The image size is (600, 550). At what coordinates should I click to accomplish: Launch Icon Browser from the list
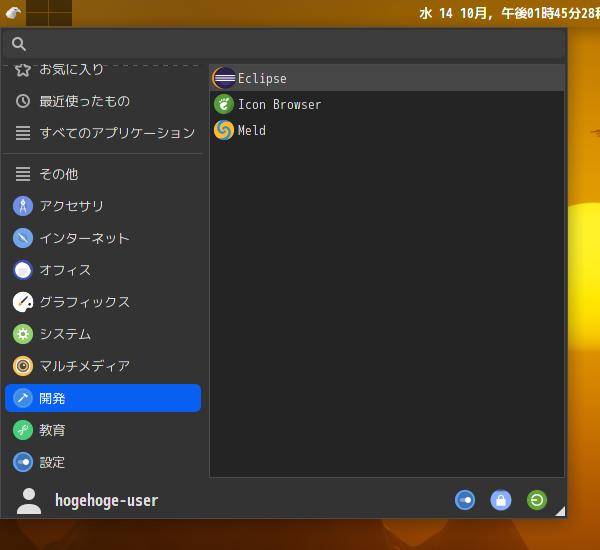coord(387,104)
